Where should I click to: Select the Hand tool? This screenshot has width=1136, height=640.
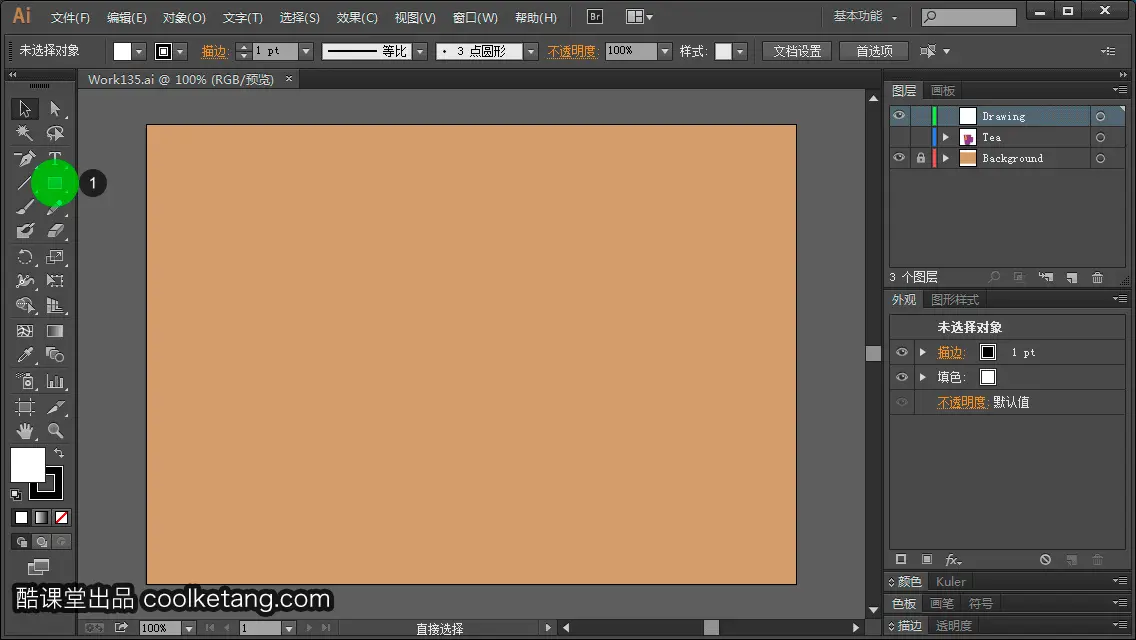(x=25, y=431)
